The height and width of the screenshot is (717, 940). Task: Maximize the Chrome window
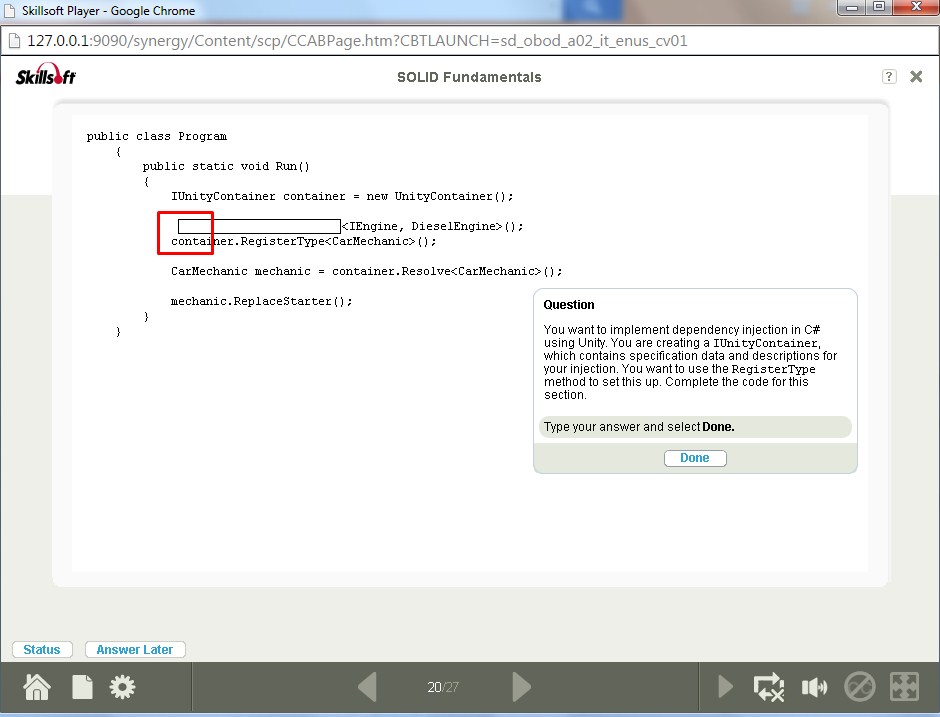879,7
